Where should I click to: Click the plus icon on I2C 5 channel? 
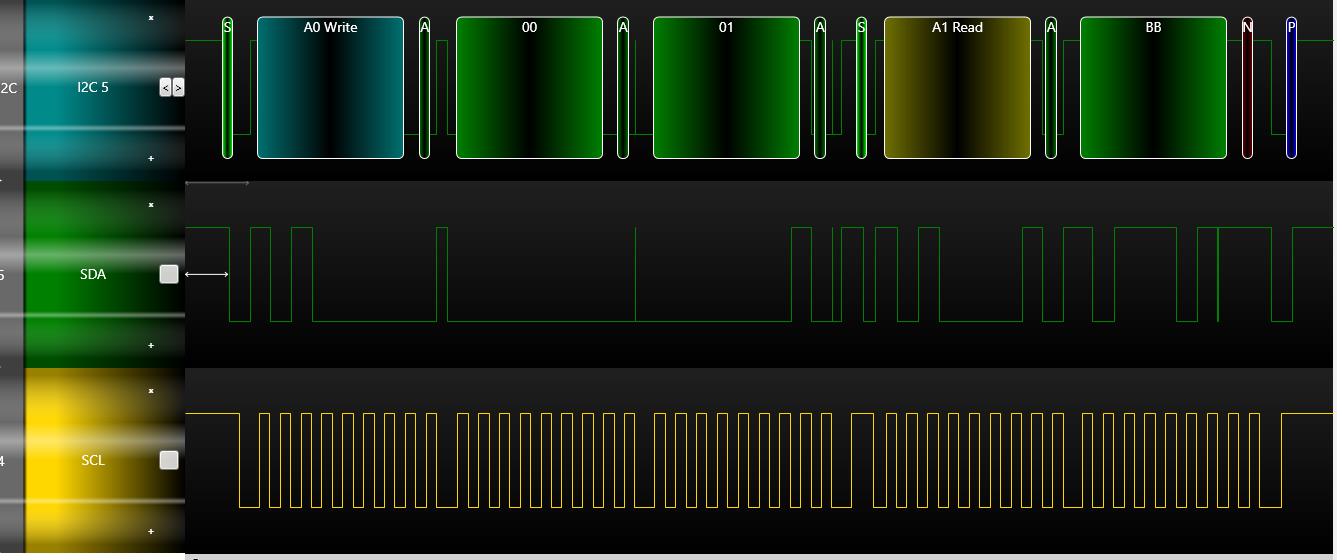(x=151, y=158)
